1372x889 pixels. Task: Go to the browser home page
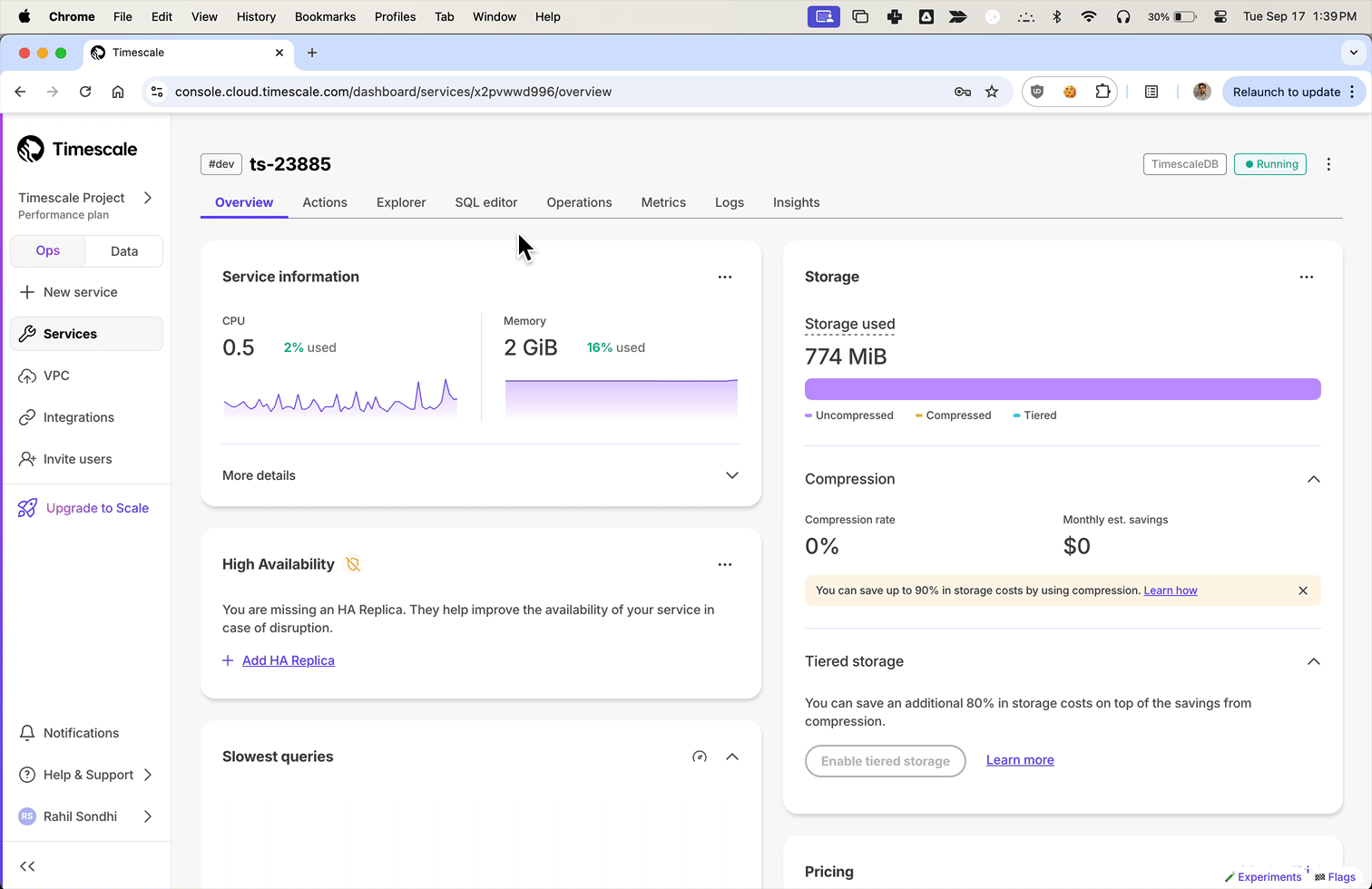[118, 92]
